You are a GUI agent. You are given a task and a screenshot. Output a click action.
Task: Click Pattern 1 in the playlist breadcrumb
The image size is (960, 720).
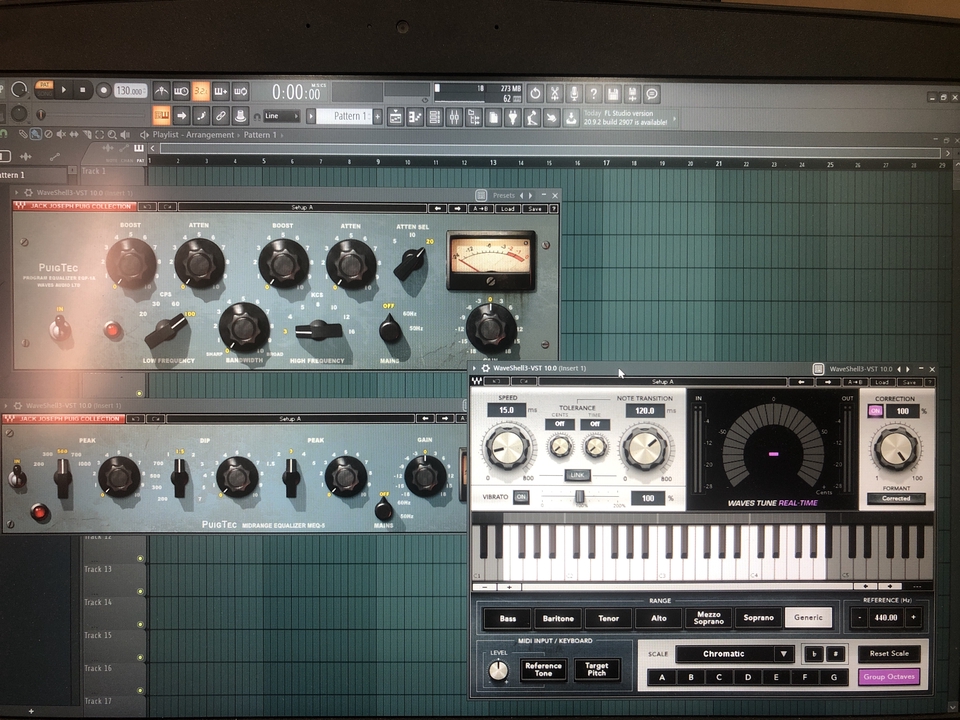click(x=260, y=135)
